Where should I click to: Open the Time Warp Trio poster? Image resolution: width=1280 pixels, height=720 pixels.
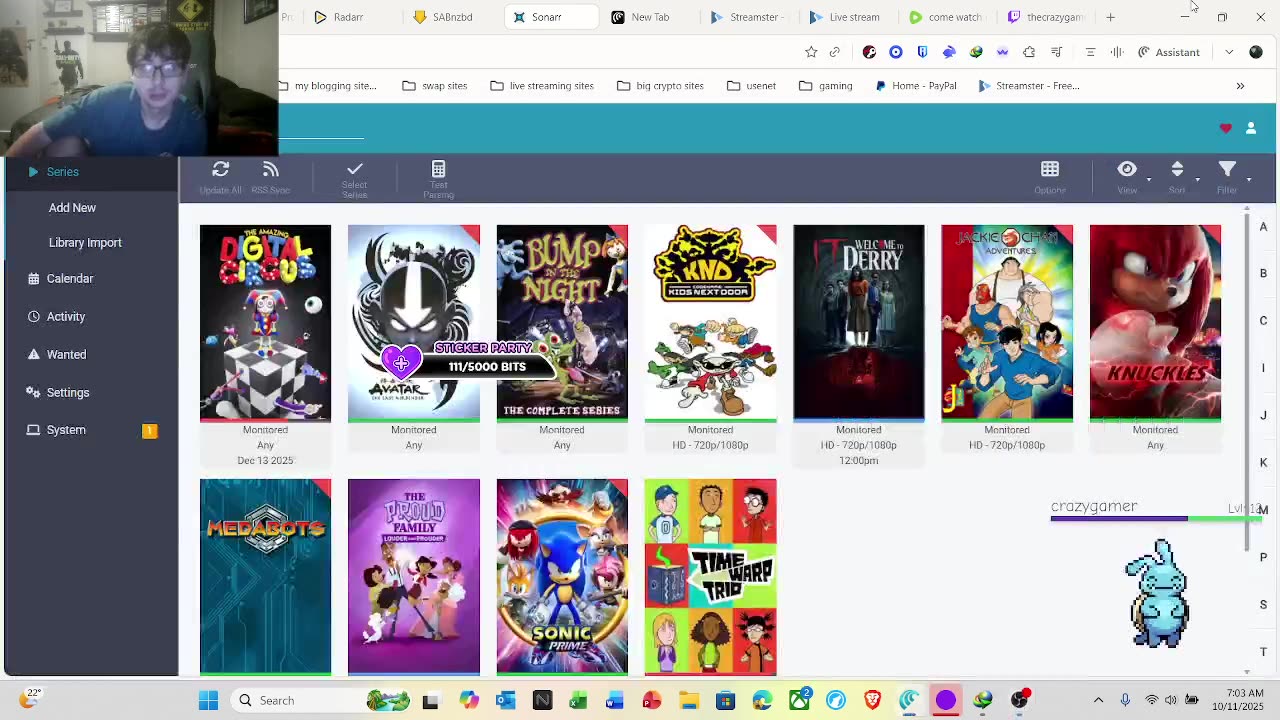coord(710,576)
